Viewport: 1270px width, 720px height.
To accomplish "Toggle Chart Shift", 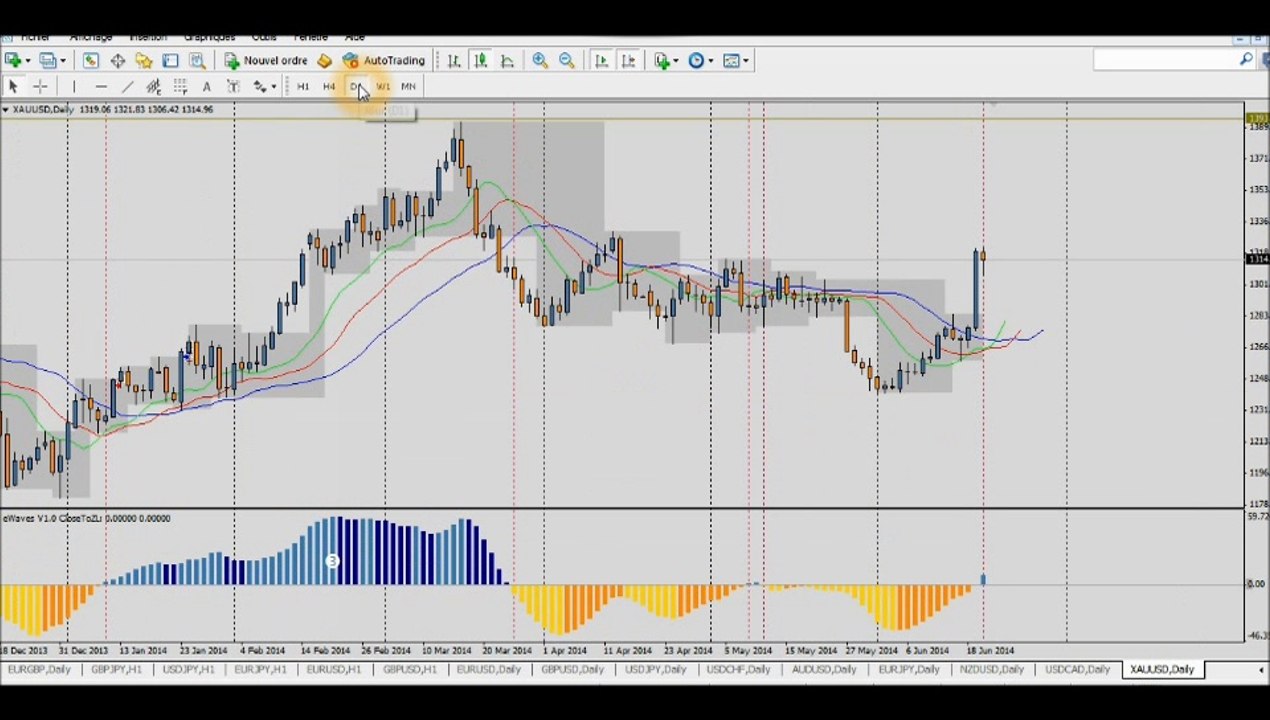I will pos(628,61).
